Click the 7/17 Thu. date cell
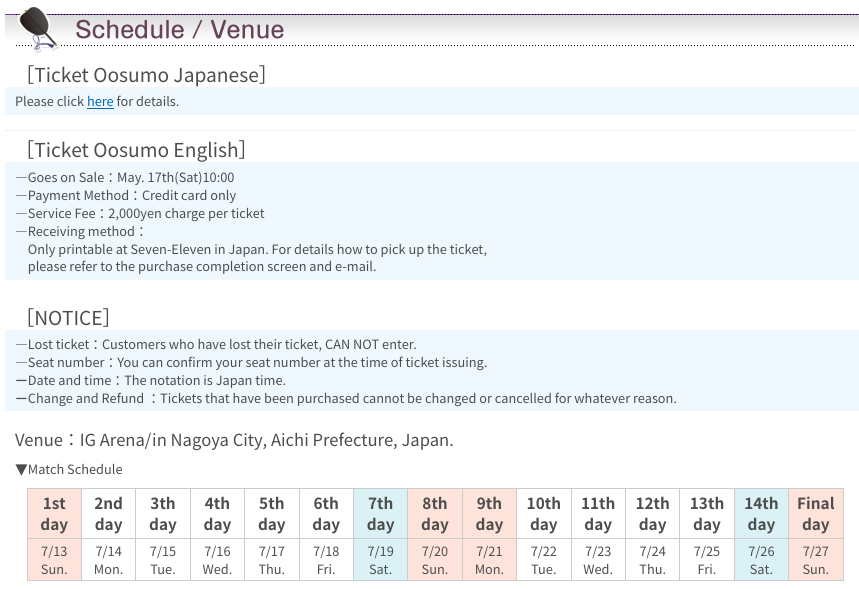The image size is (859, 589). click(272, 560)
